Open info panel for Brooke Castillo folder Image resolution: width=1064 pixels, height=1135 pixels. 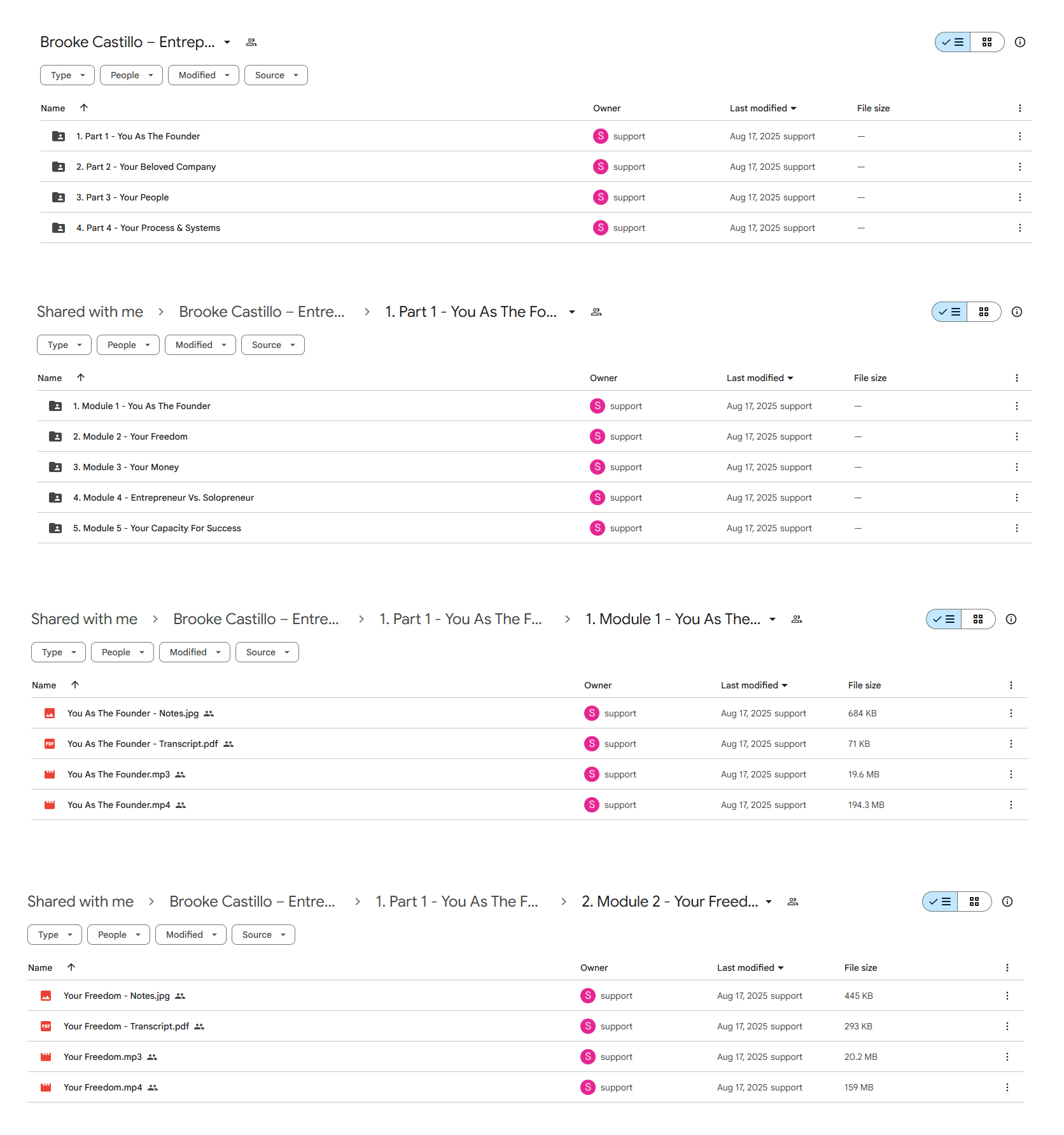coord(1020,42)
